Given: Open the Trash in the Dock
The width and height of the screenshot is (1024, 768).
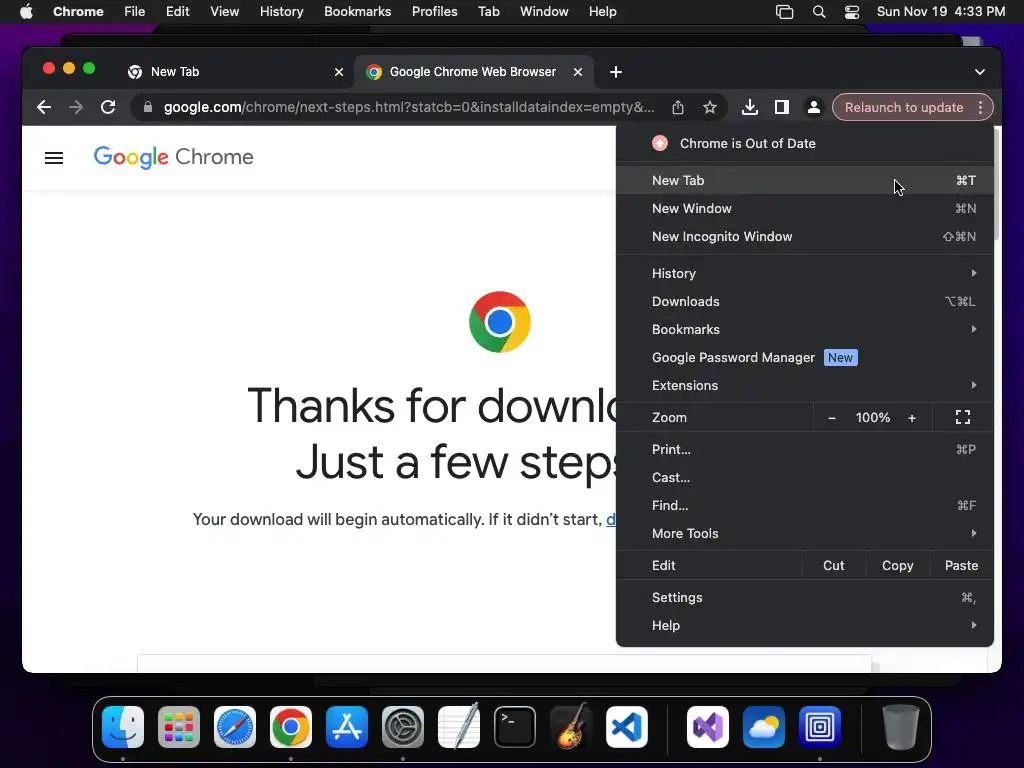Looking at the screenshot, I should 901,727.
